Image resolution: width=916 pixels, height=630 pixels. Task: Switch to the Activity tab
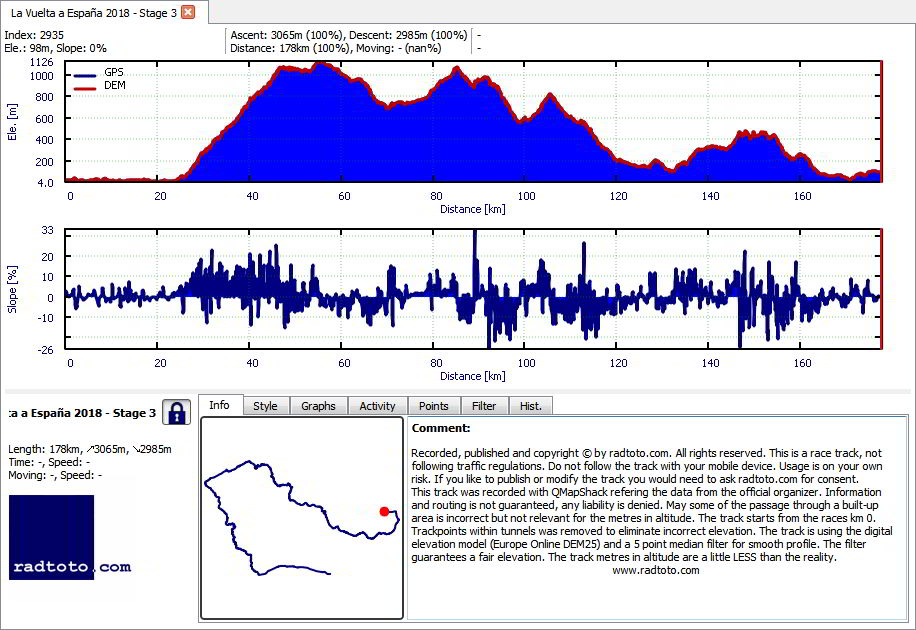pos(377,406)
